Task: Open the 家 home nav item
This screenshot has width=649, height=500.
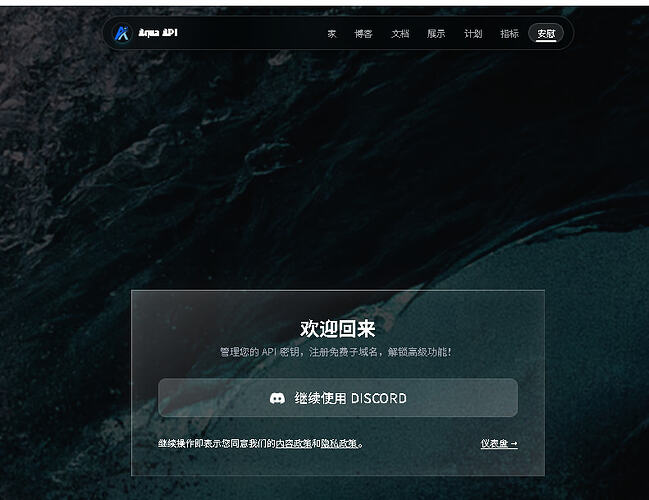Action: click(332, 34)
